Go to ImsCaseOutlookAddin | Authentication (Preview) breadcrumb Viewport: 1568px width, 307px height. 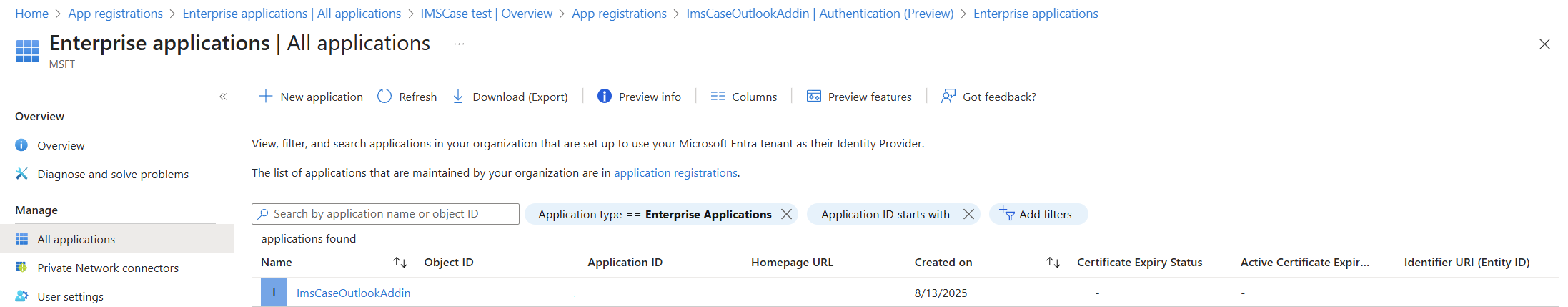click(820, 14)
